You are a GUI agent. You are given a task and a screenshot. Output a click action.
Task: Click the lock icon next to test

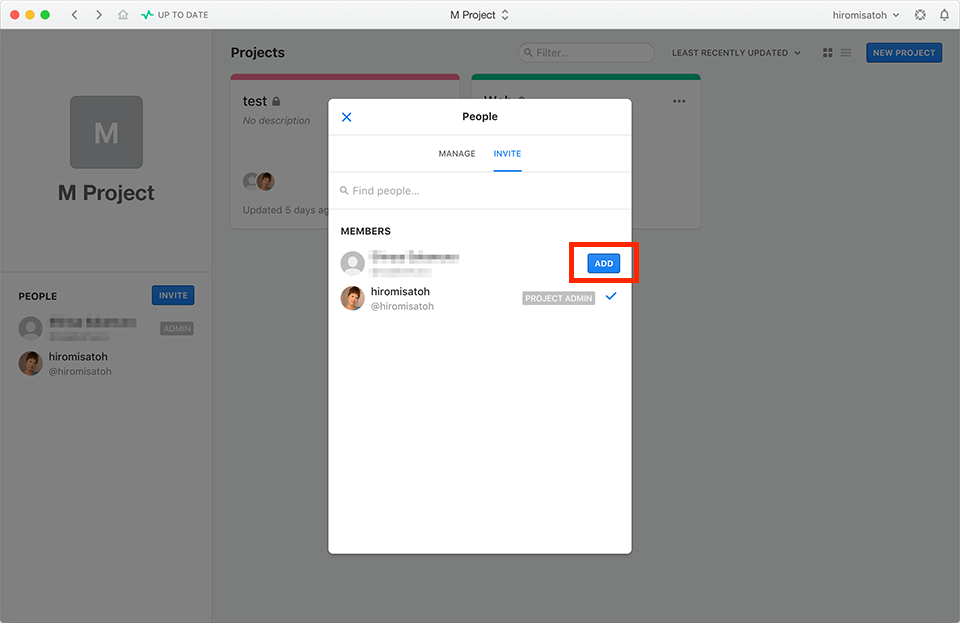276,102
